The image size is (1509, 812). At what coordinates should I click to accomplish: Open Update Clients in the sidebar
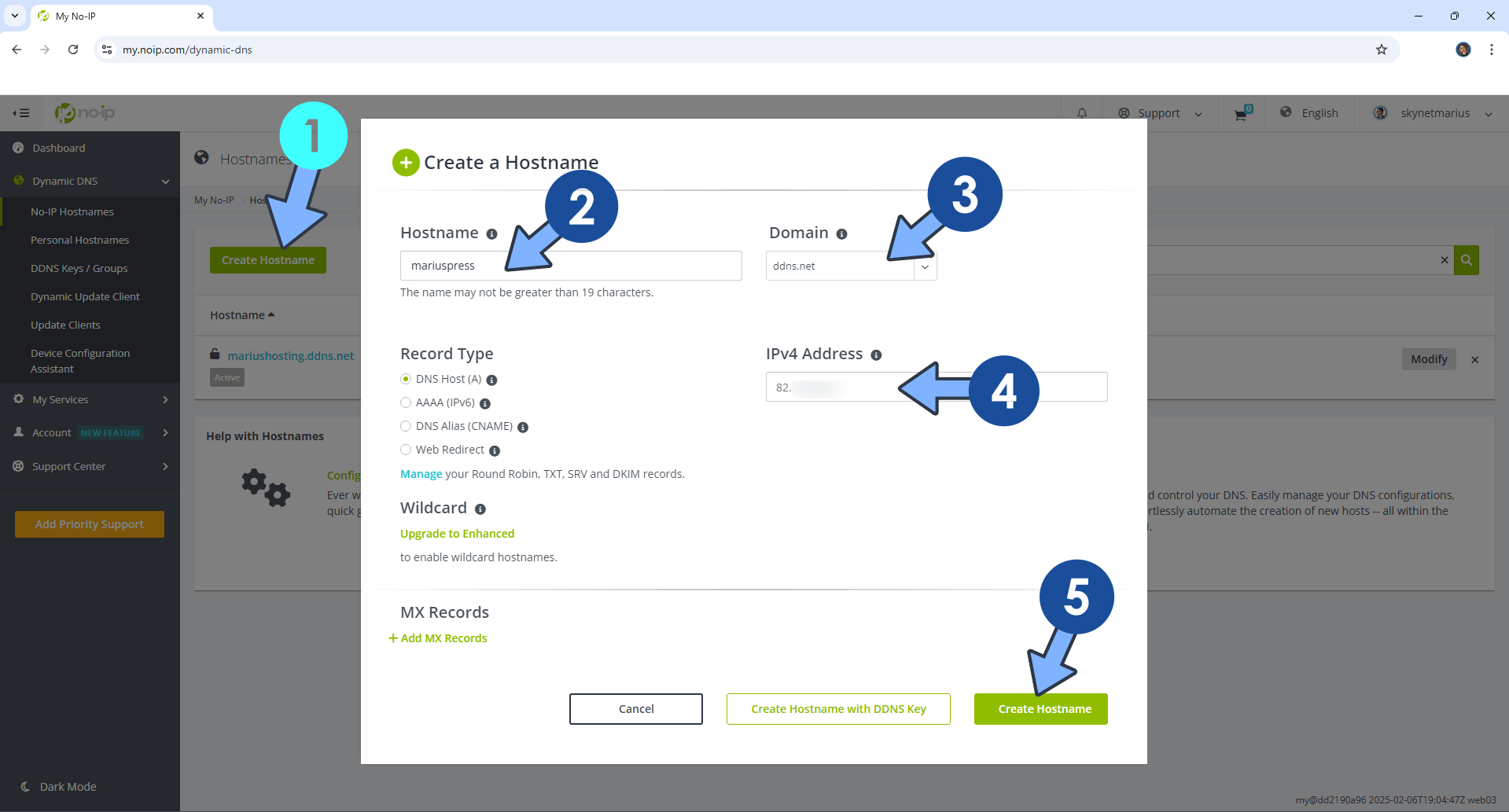tap(66, 325)
